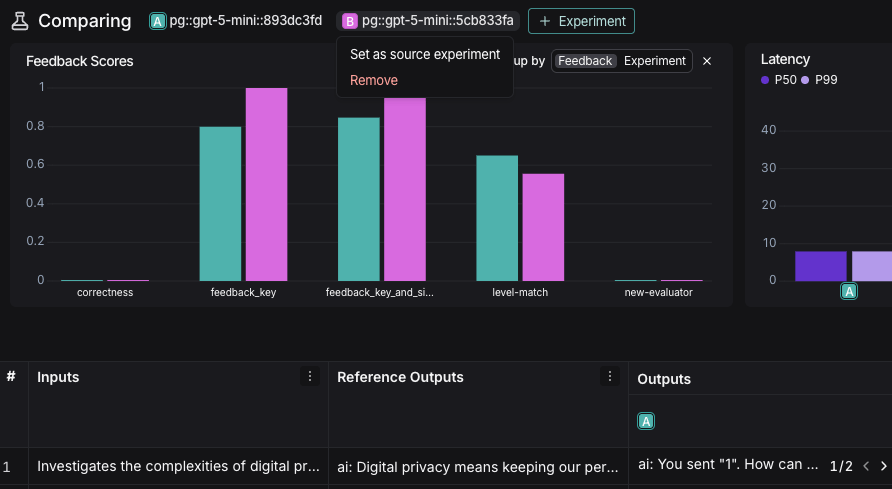Click the Inputs column header
892x489 pixels.
coord(58,377)
